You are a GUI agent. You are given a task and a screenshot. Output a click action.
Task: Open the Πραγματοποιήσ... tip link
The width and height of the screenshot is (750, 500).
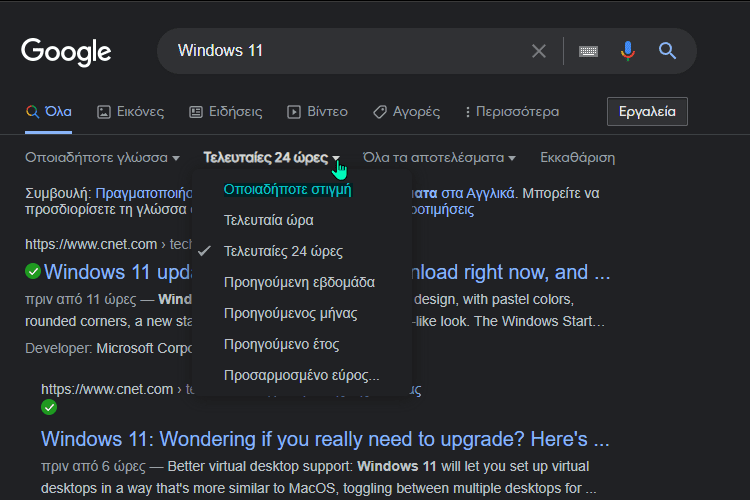[x=143, y=193]
